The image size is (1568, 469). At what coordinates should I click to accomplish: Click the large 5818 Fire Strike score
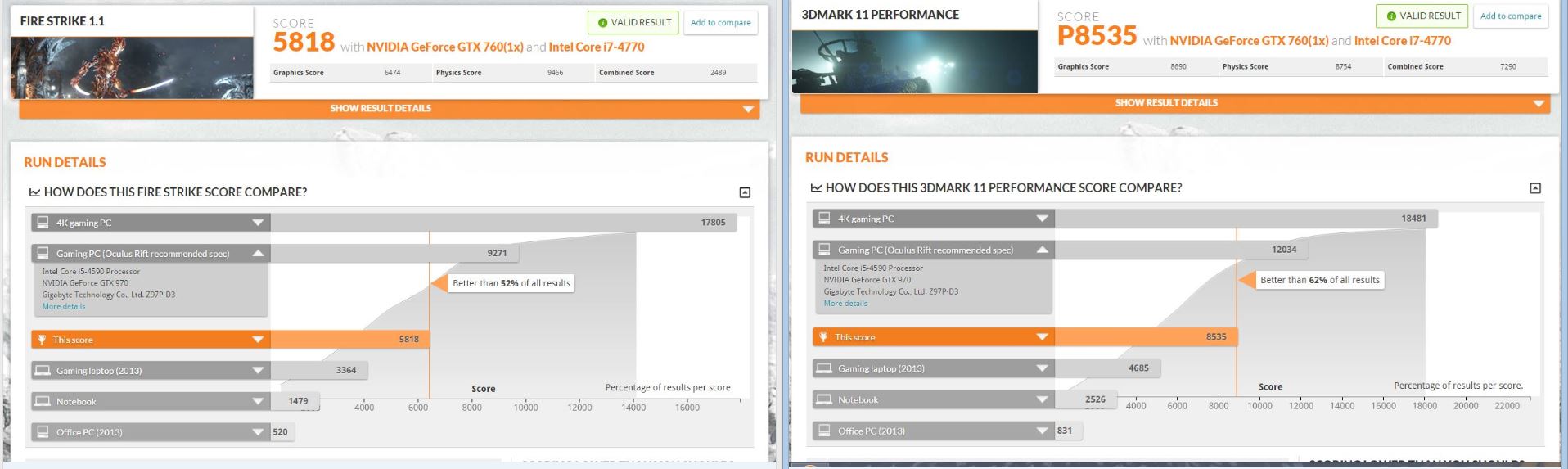pos(304,43)
